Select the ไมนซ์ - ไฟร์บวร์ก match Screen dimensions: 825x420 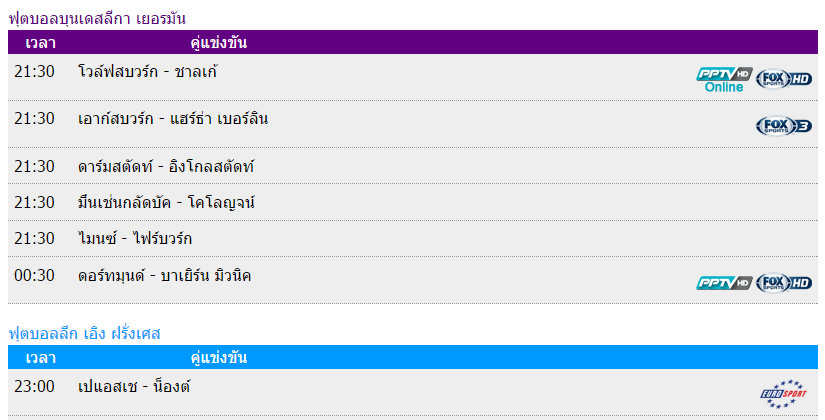pos(135,238)
